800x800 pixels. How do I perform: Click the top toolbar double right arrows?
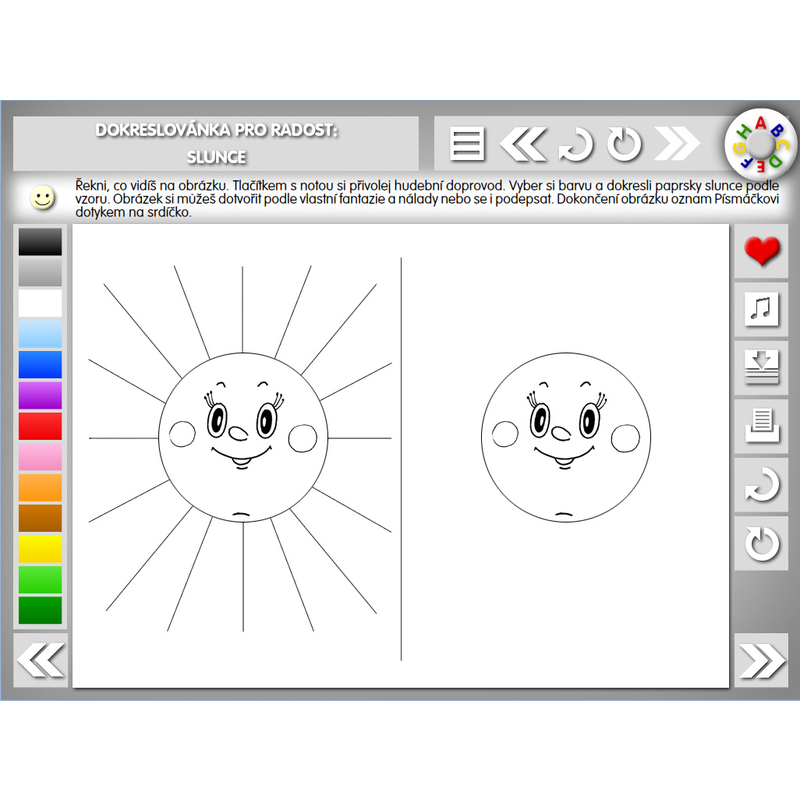point(677,144)
